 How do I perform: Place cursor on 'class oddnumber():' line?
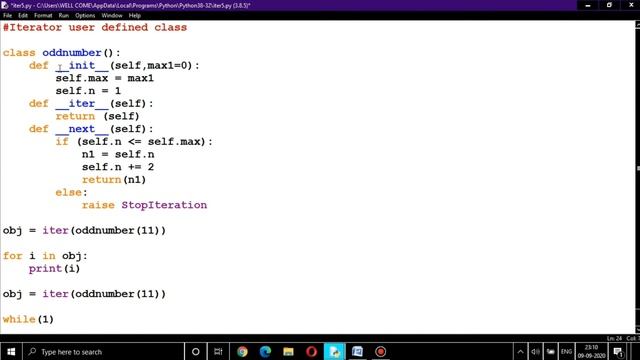click(62, 53)
